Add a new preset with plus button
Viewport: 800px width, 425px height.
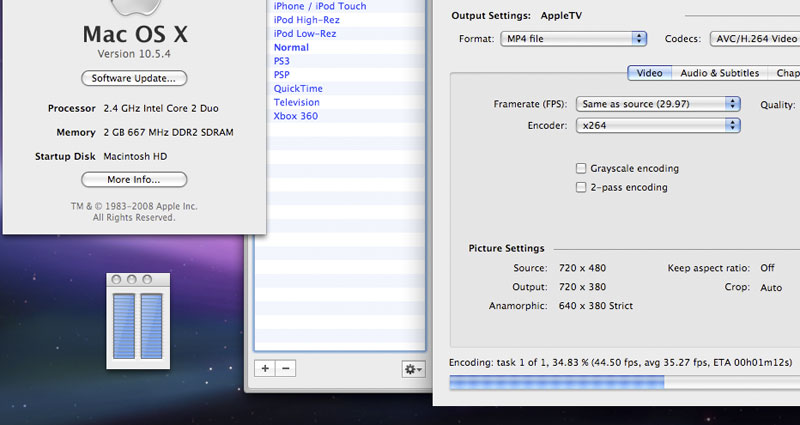pos(265,368)
